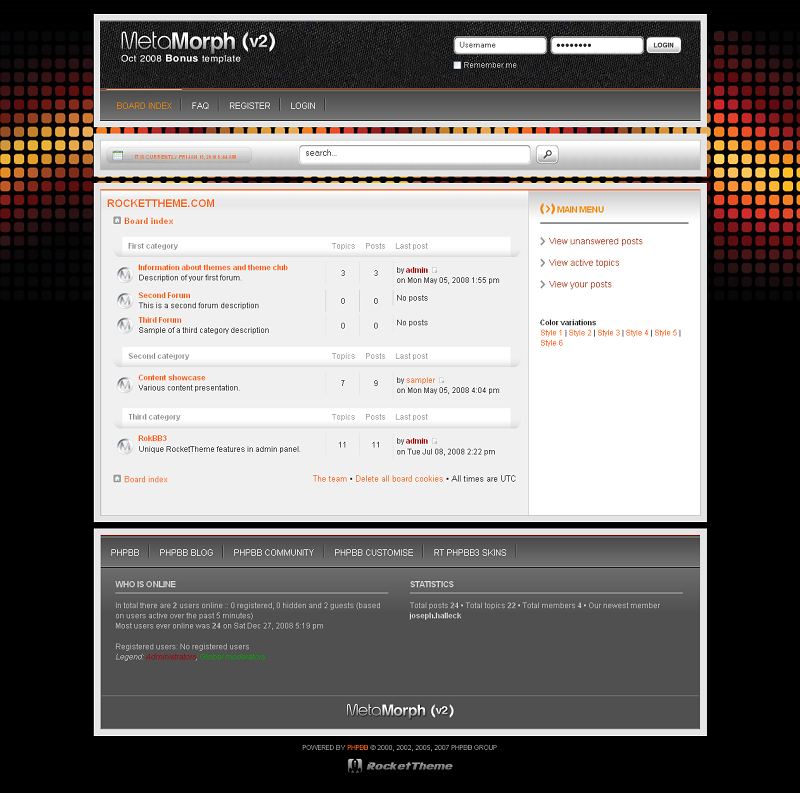
Task: View latest post icon in themes forum row
Action: [x=435, y=270]
